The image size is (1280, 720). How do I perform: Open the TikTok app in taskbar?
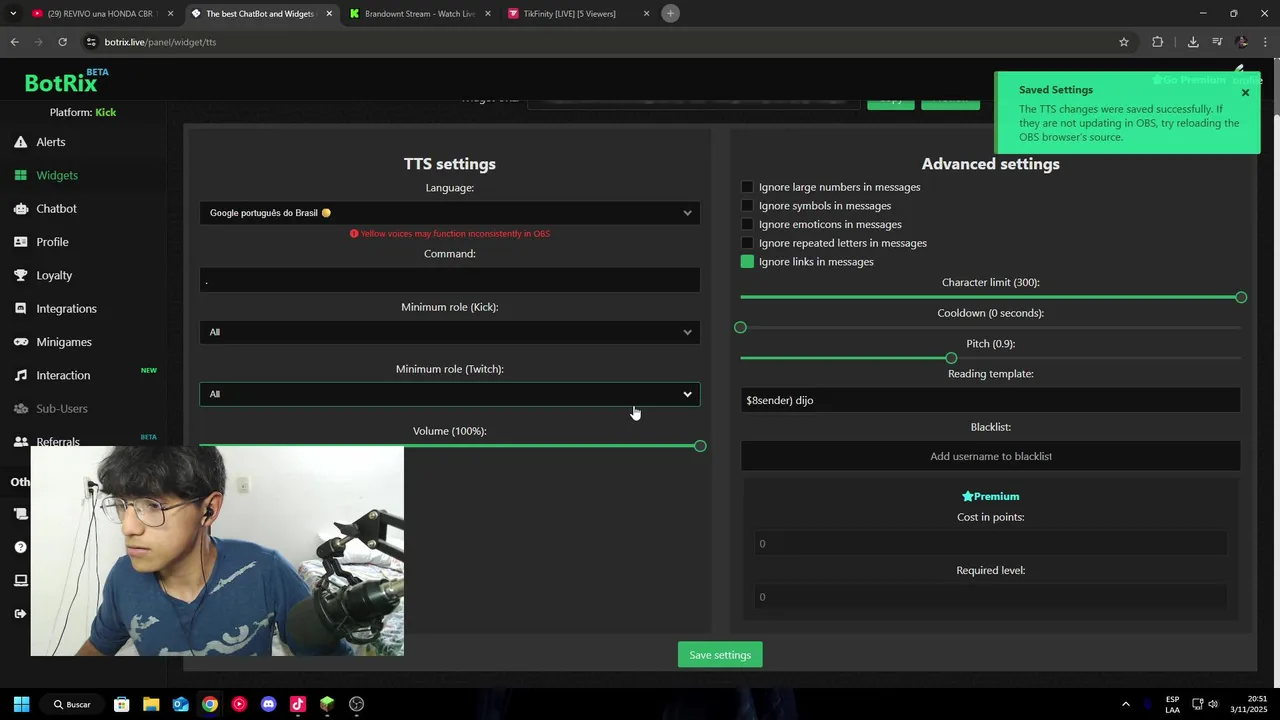coord(298,704)
